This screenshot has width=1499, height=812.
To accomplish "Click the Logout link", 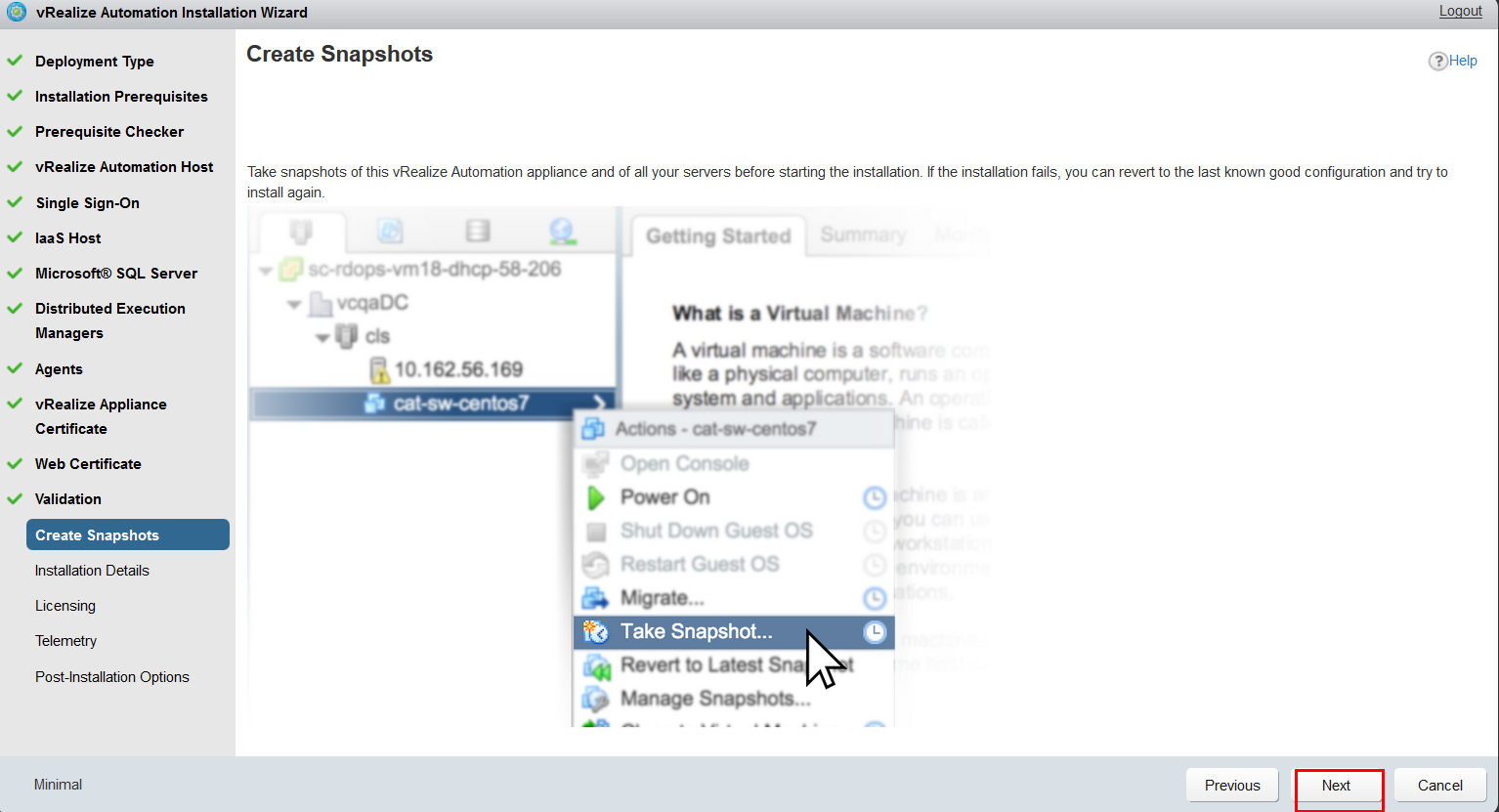I will (1460, 11).
